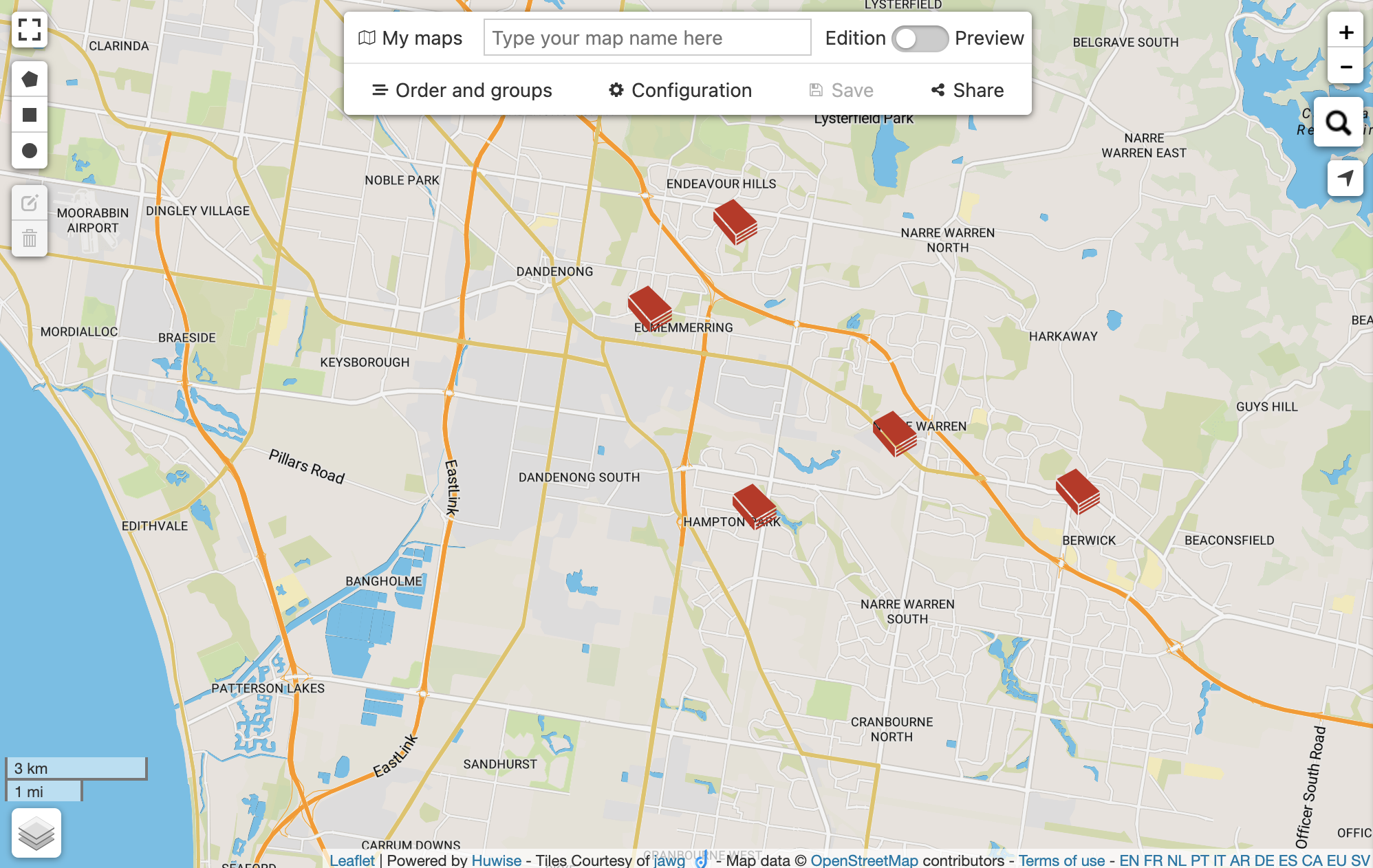Open the map search magnifier

1338,122
